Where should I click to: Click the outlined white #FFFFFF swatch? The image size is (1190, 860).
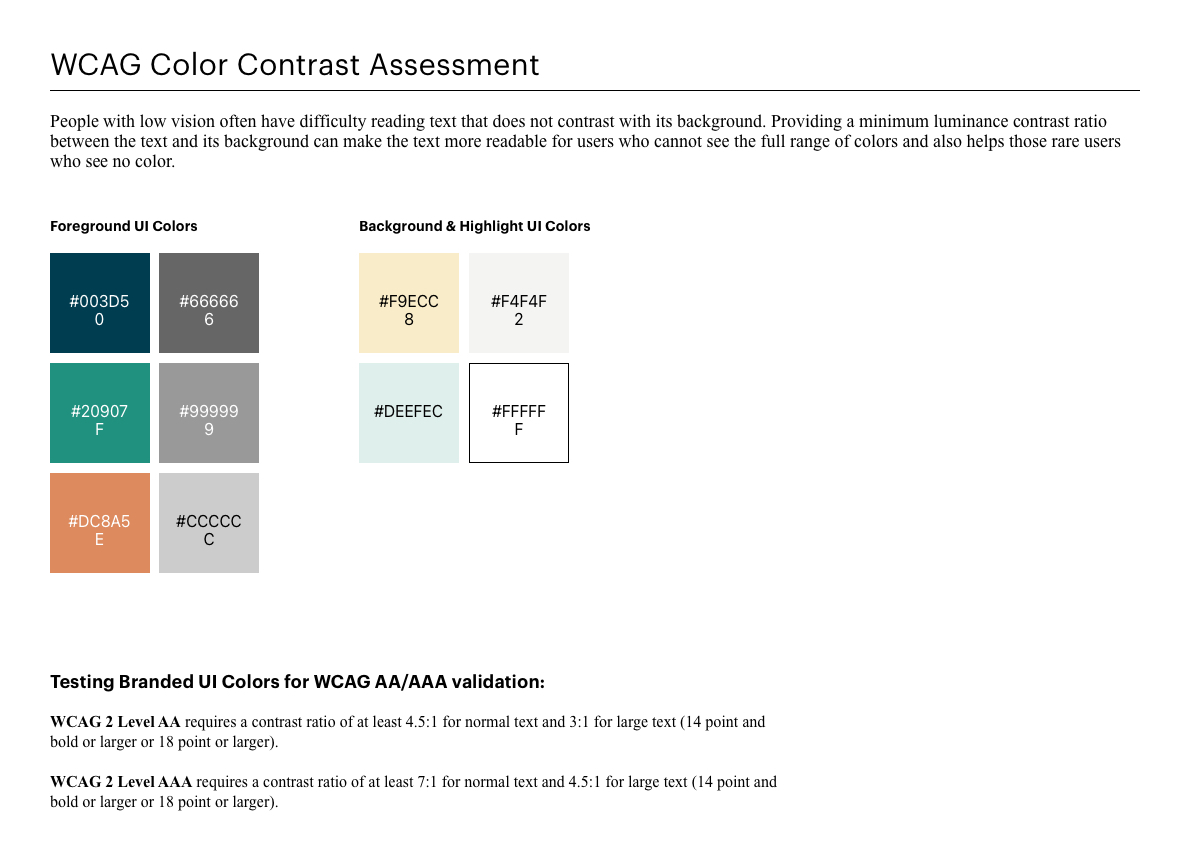518,413
